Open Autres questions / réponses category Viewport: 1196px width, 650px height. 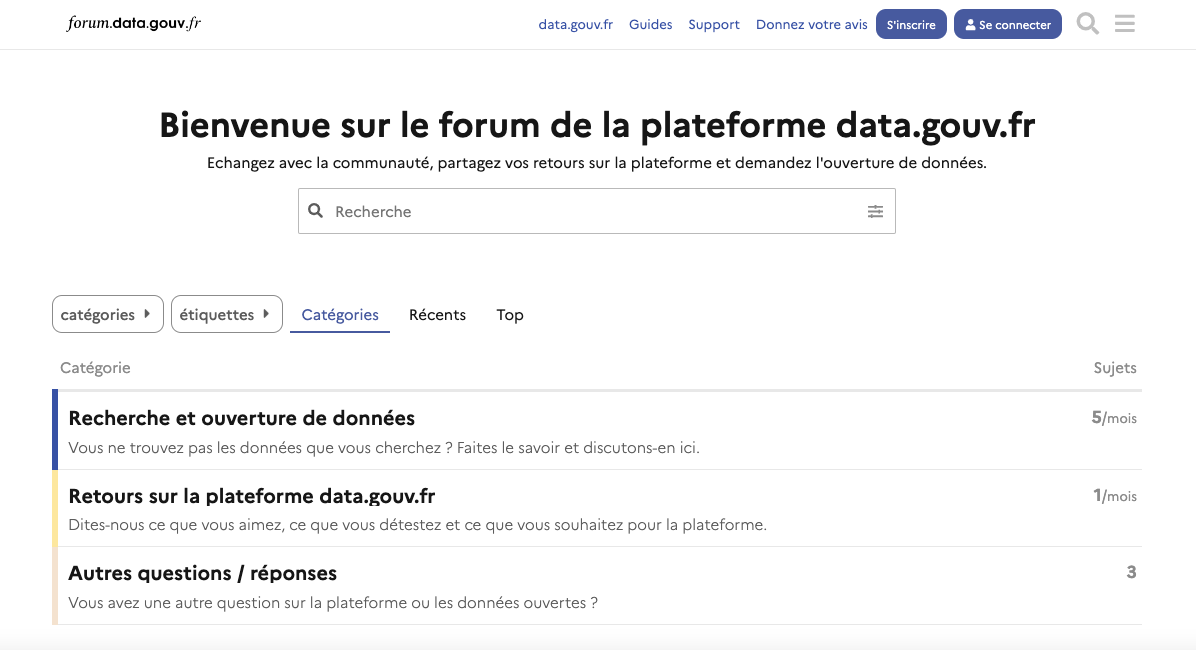pos(203,573)
